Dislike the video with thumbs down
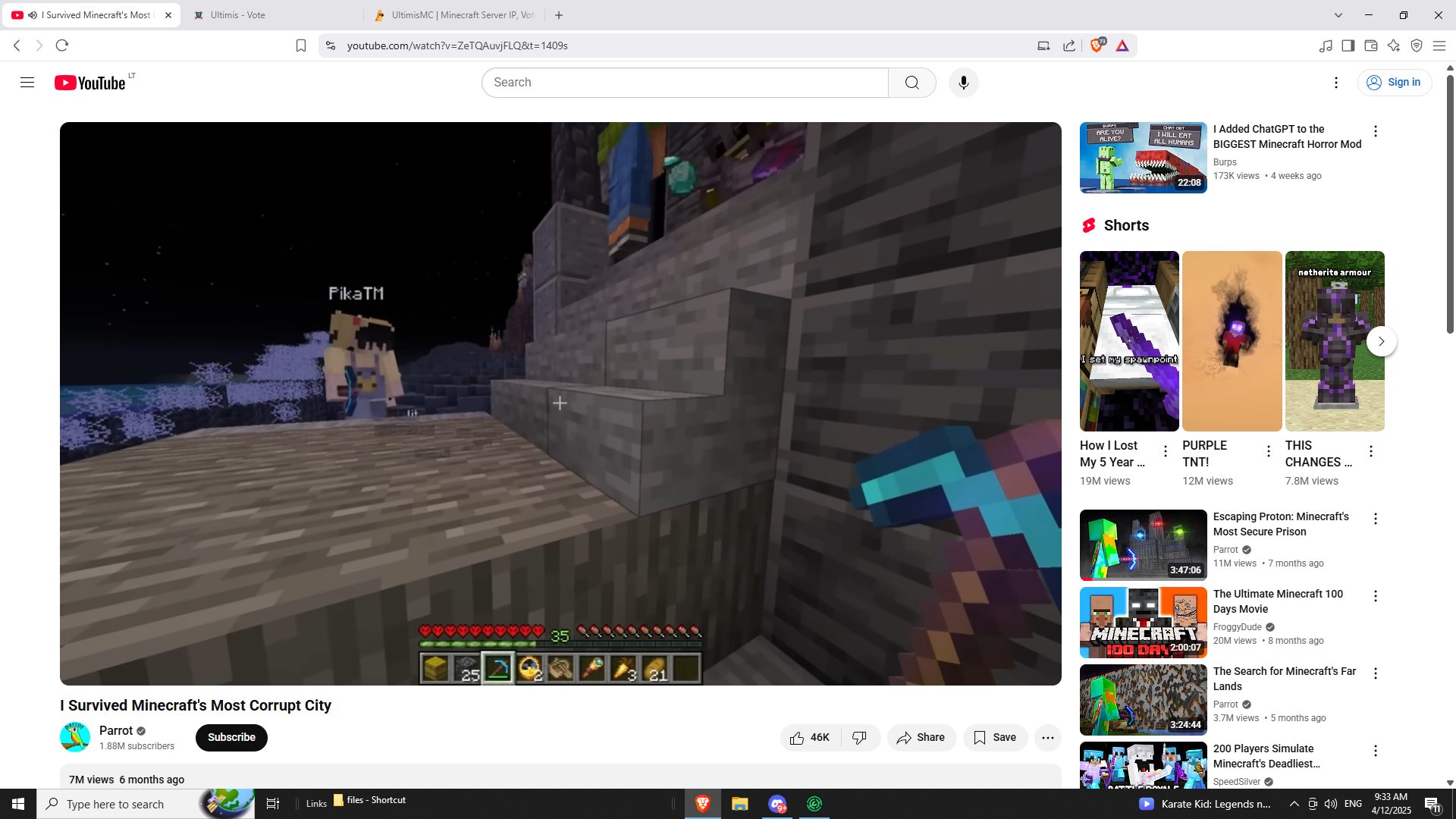 point(860,738)
